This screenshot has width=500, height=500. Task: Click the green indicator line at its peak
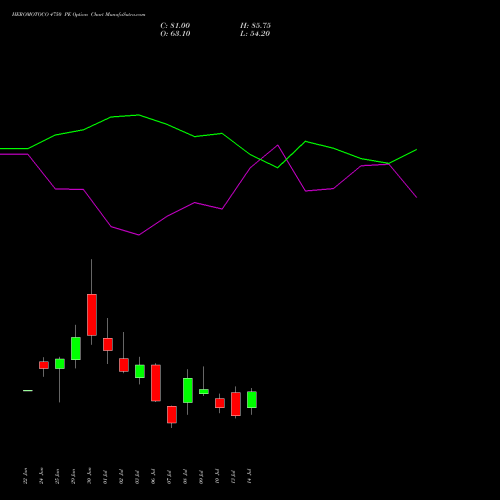click(x=138, y=115)
